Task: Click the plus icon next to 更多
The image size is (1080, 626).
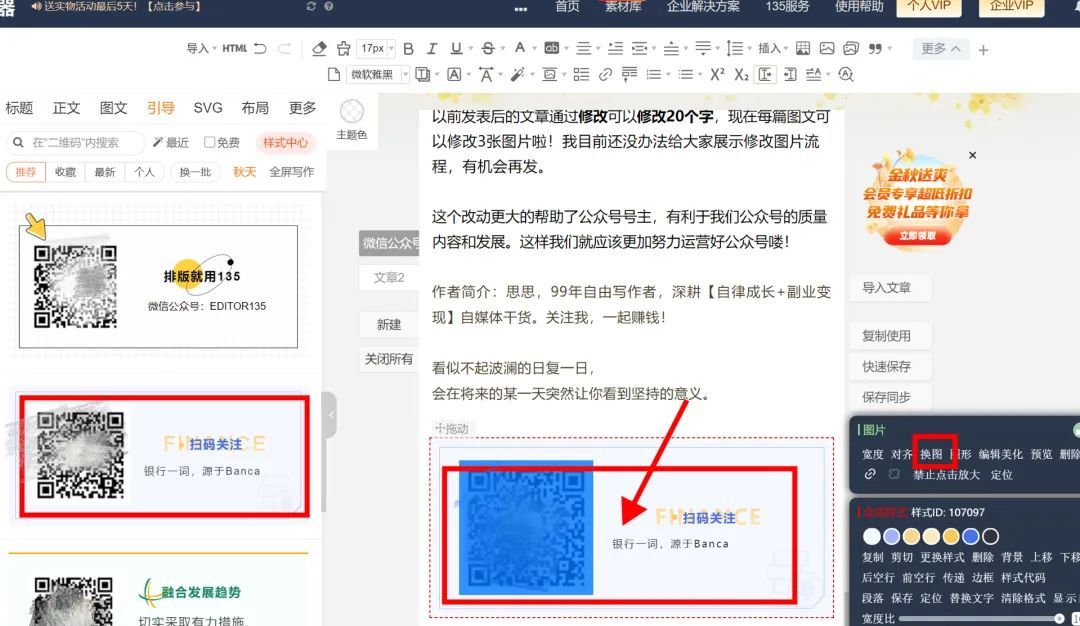Action: [984, 50]
